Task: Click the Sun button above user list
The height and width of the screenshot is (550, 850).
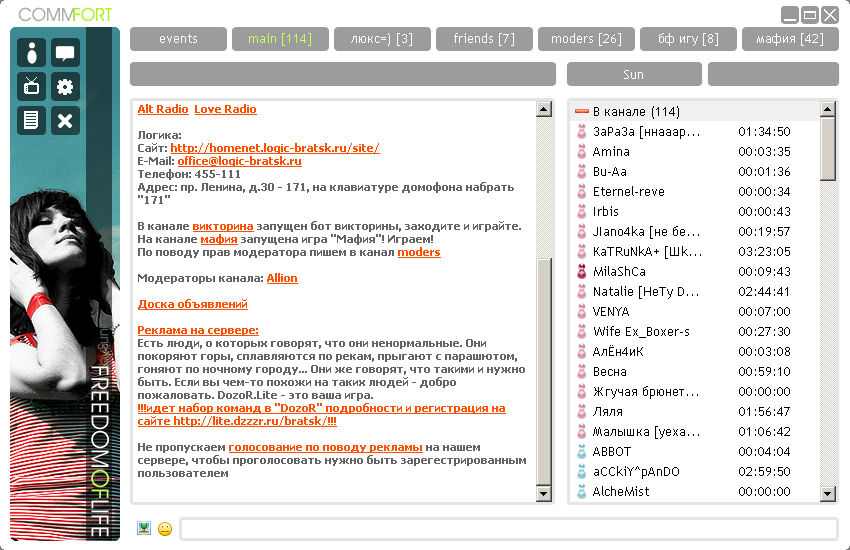Action: pos(634,75)
